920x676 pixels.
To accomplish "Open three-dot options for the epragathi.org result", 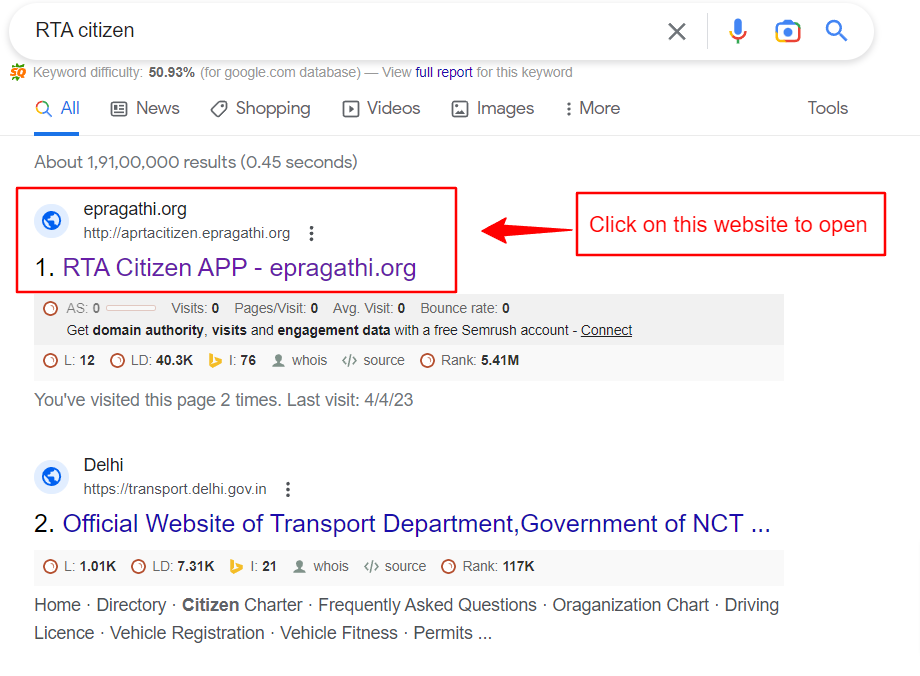I will pyautogui.click(x=312, y=234).
